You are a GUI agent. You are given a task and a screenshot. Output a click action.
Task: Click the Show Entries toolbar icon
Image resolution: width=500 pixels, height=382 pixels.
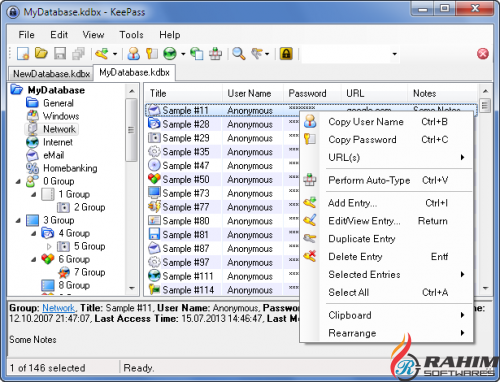point(257,53)
